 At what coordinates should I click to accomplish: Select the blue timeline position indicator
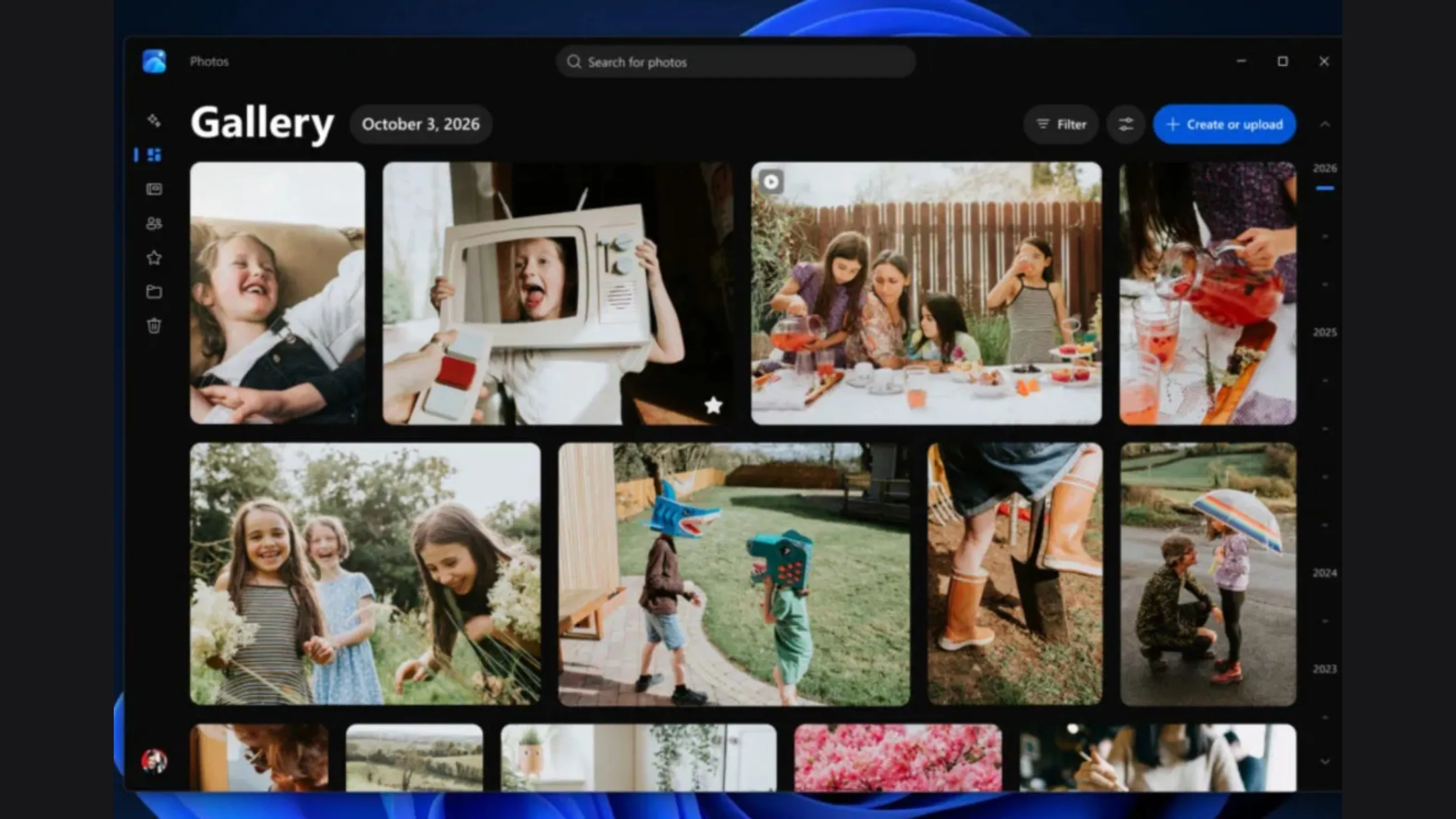tap(1325, 188)
